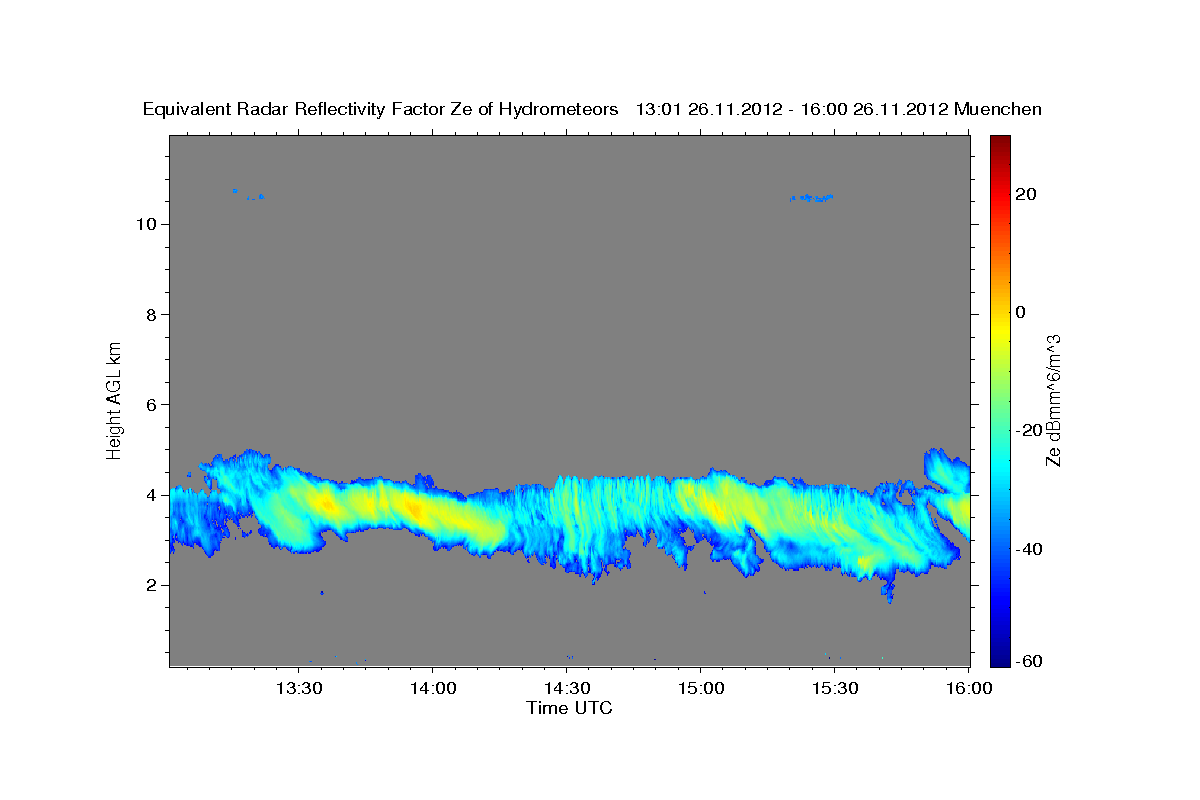Click the station name 'Muenchen'
Screen dimensions: 1200x800
pyautogui.click(x=998, y=109)
